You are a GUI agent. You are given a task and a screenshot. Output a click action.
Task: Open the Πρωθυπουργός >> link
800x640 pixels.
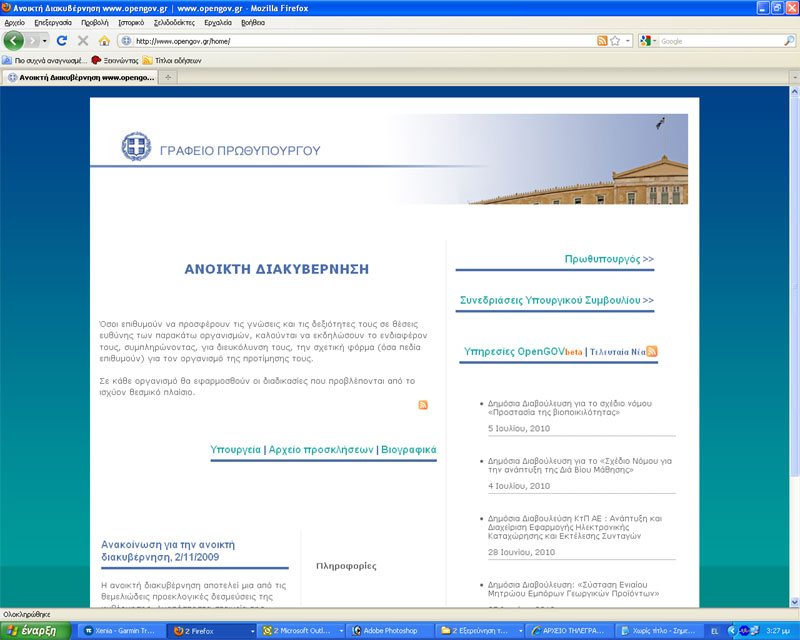[x=609, y=259]
